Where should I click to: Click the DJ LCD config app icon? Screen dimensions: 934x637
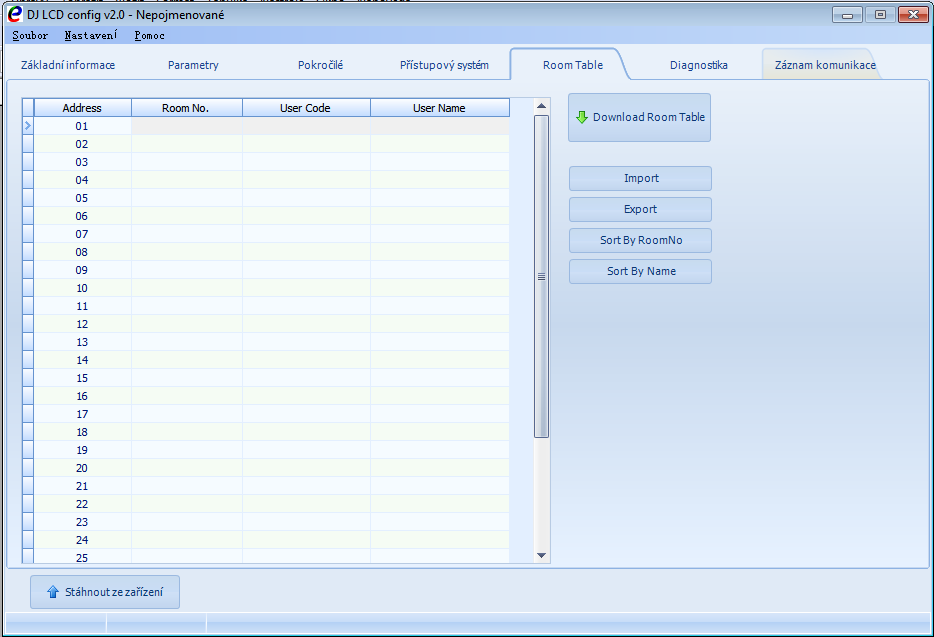pyautogui.click(x=14, y=14)
